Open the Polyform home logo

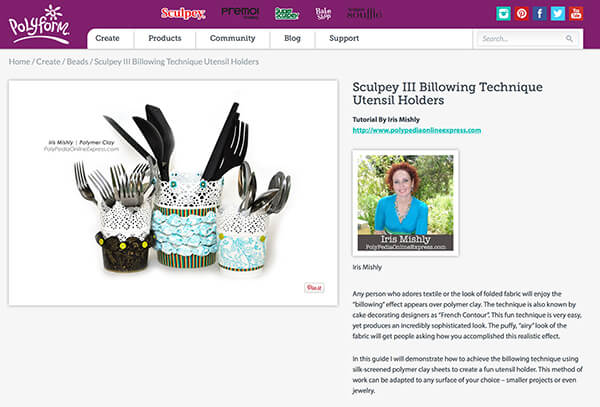click(x=39, y=24)
